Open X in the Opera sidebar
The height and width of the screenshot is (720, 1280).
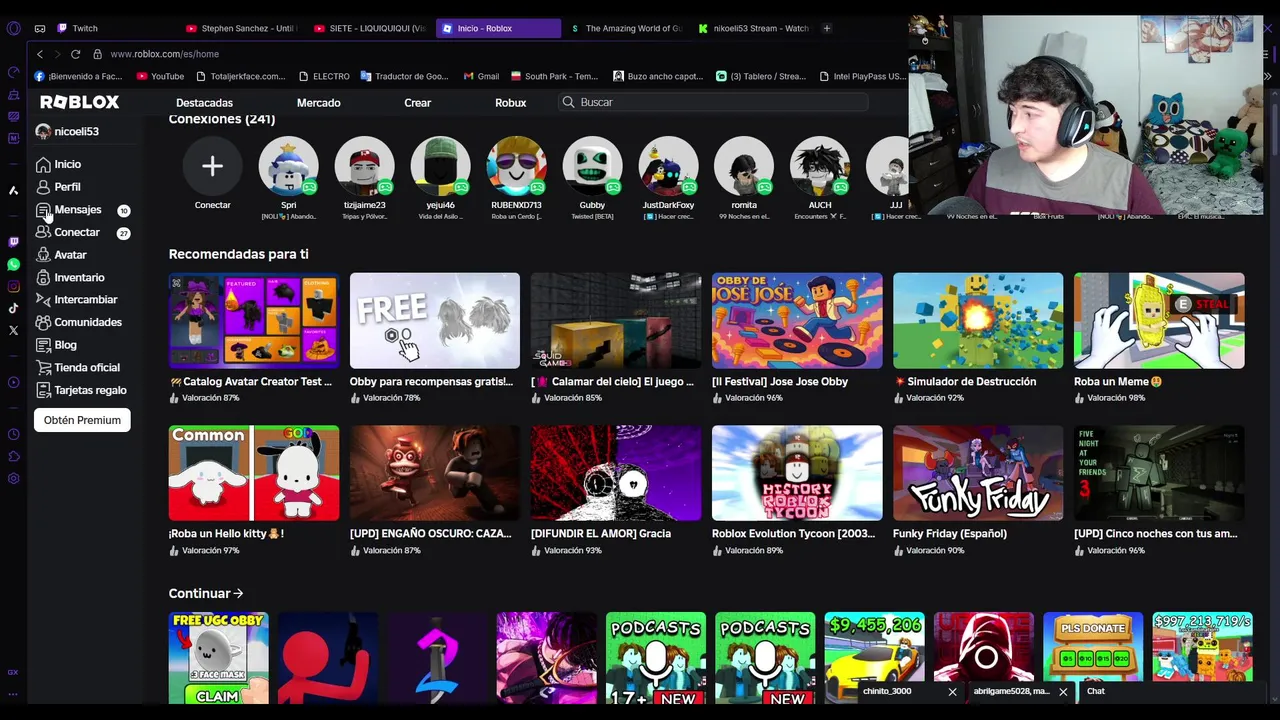pyautogui.click(x=13, y=330)
